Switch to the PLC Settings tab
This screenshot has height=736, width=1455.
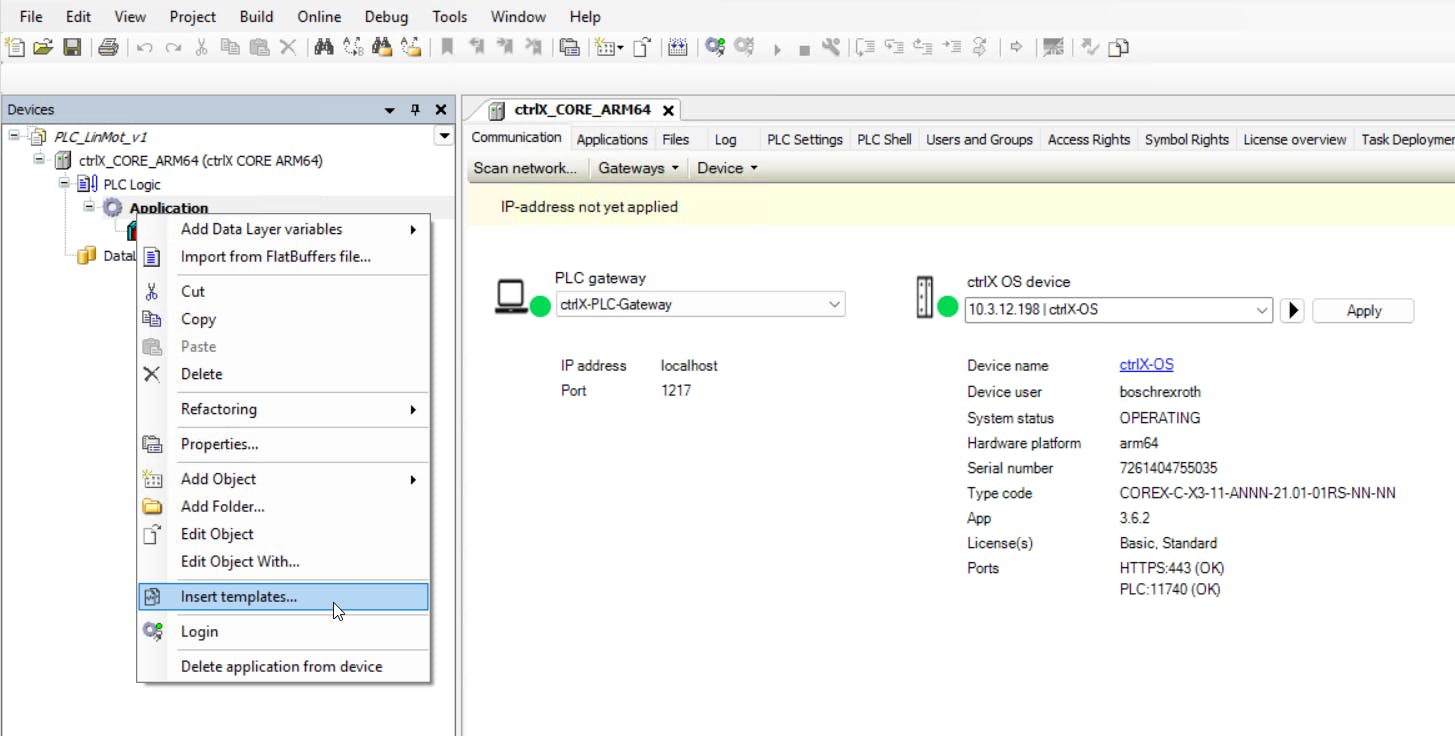[x=804, y=139]
